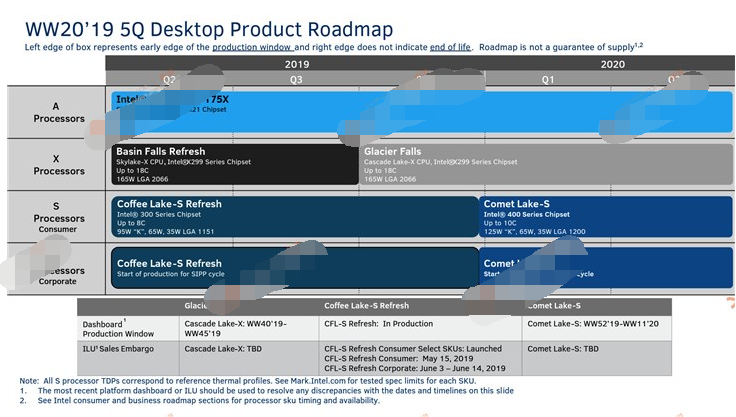This screenshot has height=417, width=736.
Task: Click the note about S processor TDPs
Action: point(248,381)
